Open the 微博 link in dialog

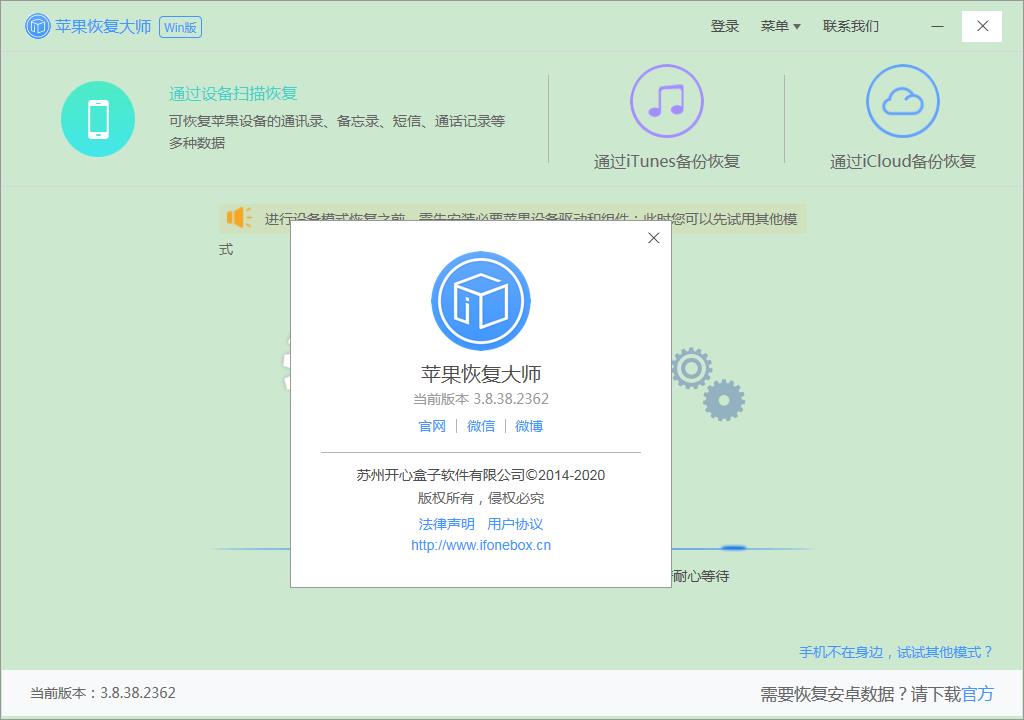coord(529,426)
